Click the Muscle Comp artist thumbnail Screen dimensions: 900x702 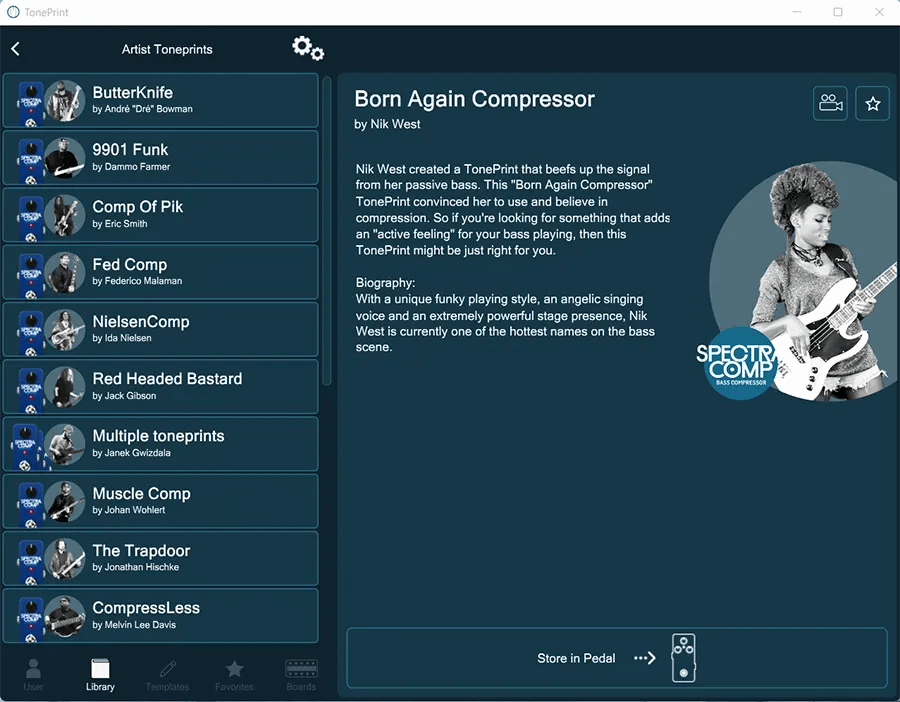pyautogui.click(x=64, y=501)
